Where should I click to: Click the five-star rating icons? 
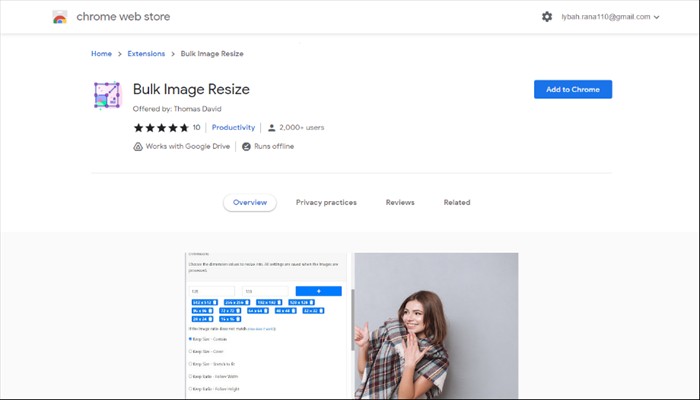pos(160,128)
